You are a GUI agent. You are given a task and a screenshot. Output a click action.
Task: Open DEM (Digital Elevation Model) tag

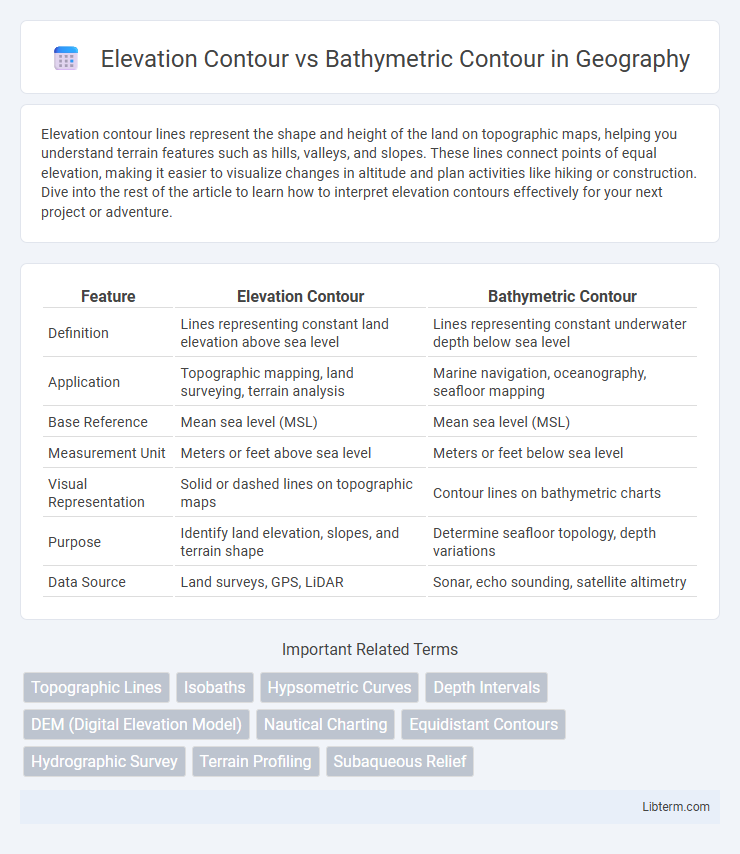pos(136,724)
